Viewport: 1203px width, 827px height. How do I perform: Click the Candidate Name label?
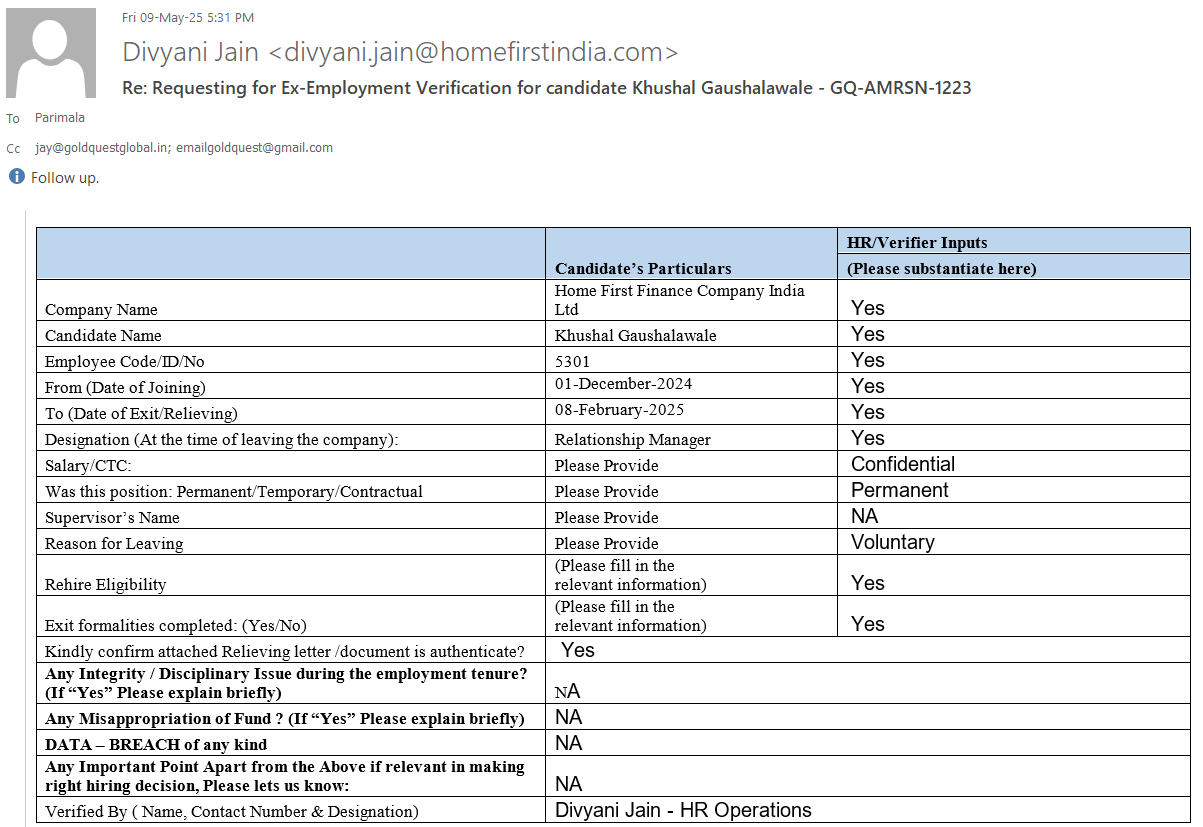point(103,335)
